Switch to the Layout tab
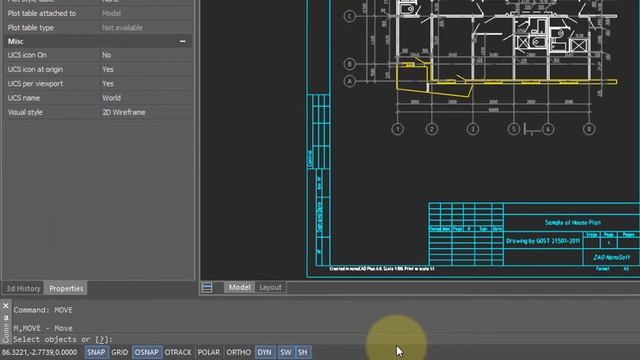This screenshot has width=640, height=360. (x=270, y=287)
